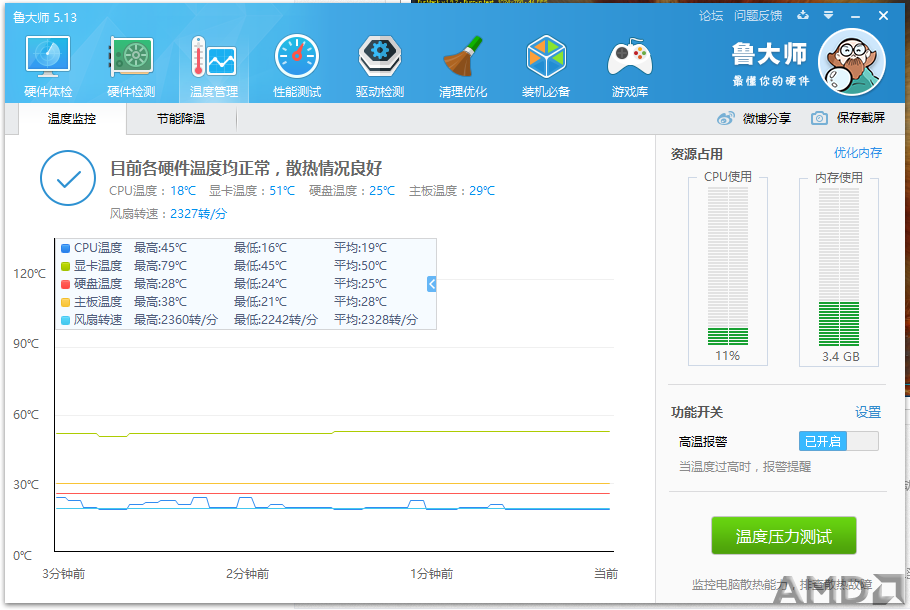Click the 内存使用 memory bar meter
Screen dimensions: 910x610
click(839, 266)
